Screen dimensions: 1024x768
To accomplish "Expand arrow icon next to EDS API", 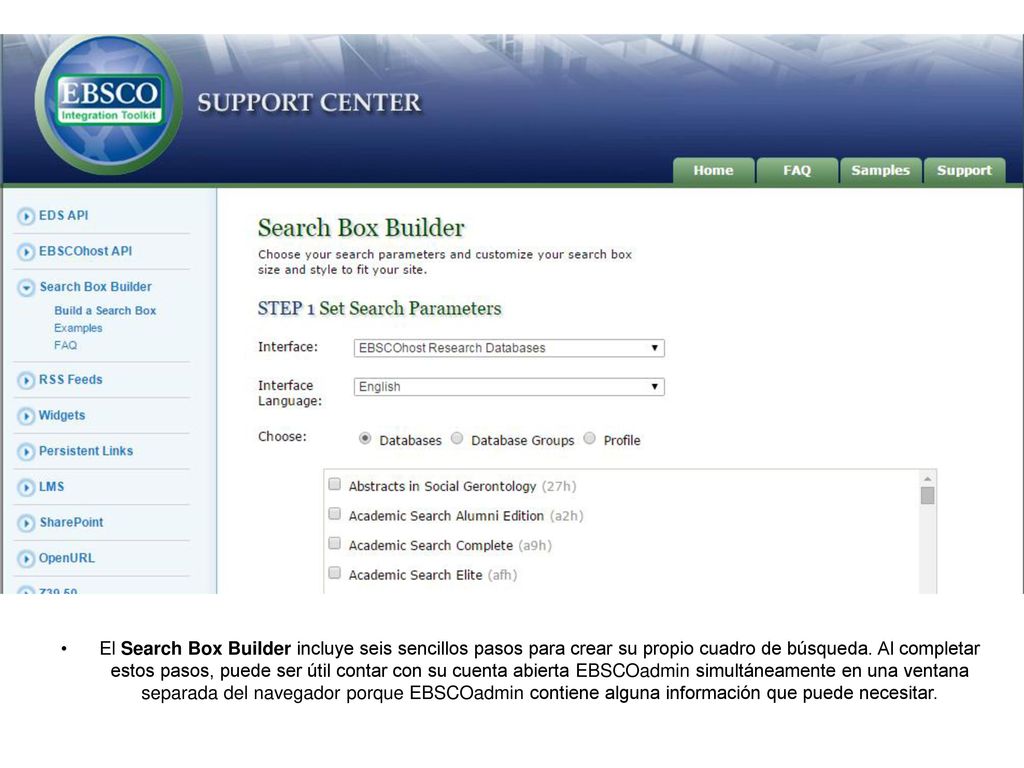I will (x=26, y=216).
